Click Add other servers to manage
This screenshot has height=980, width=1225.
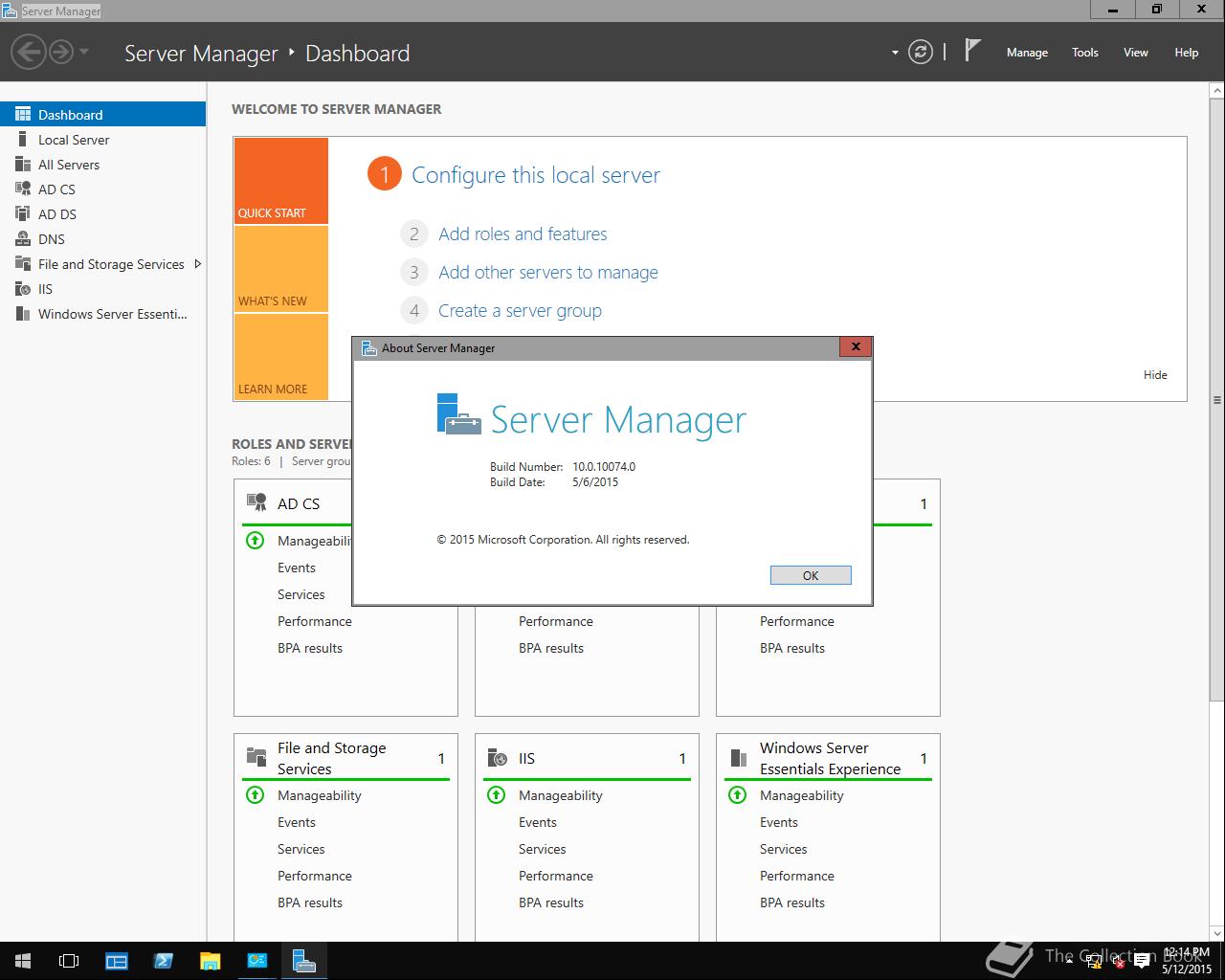(x=548, y=272)
